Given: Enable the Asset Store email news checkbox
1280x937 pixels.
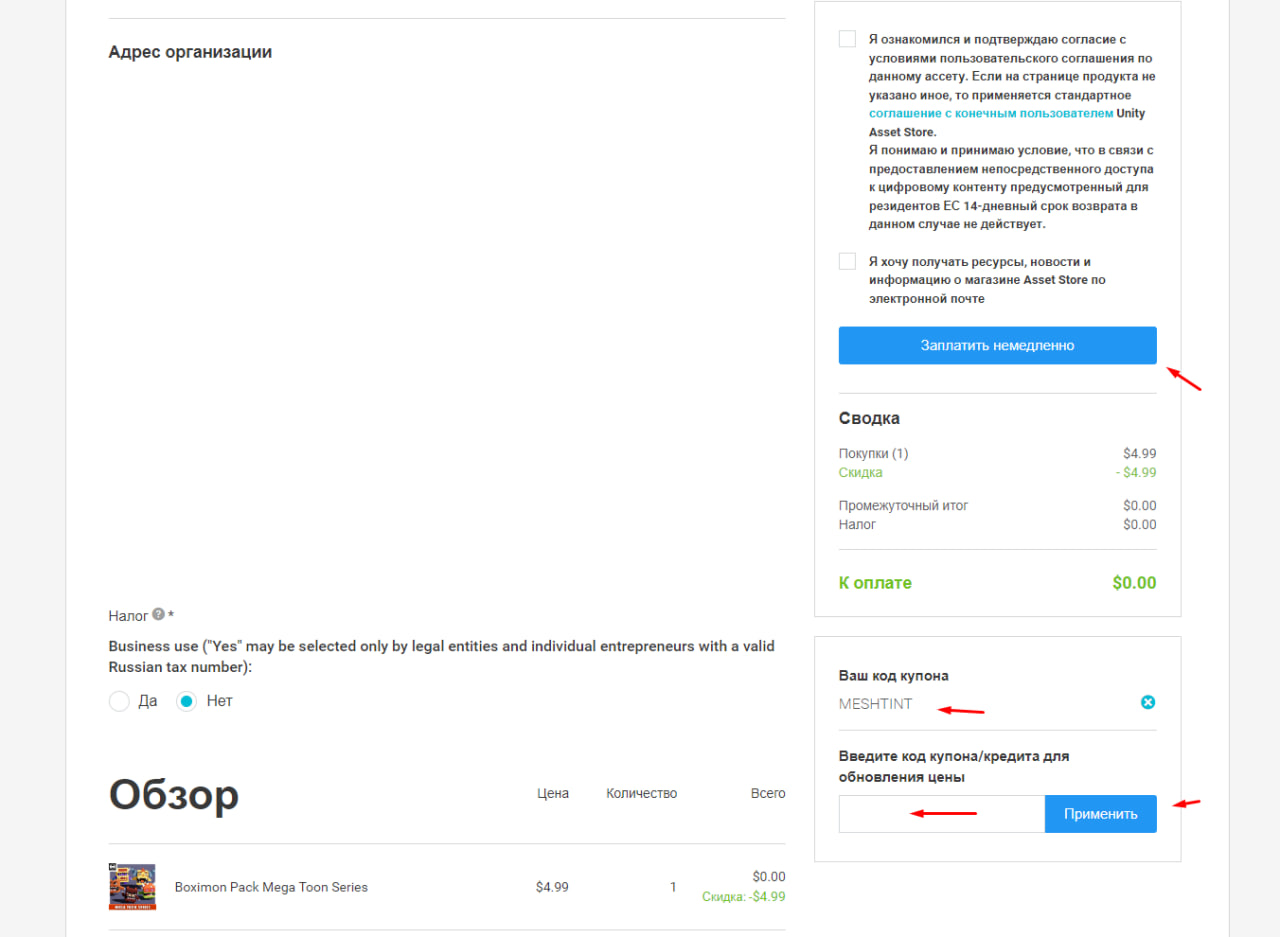Looking at the screenshot, I should [x=847, y=261].
